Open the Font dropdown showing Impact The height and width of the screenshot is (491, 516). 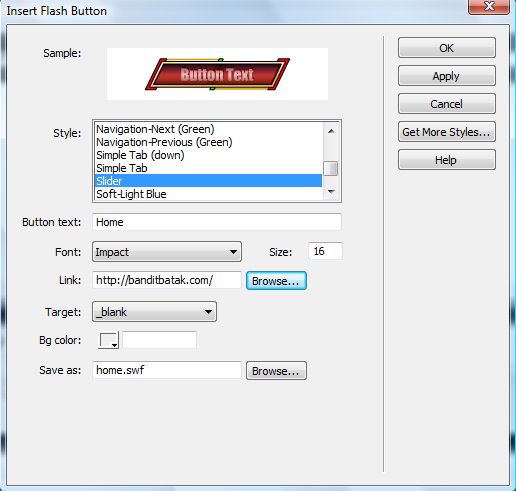[167, 252]
